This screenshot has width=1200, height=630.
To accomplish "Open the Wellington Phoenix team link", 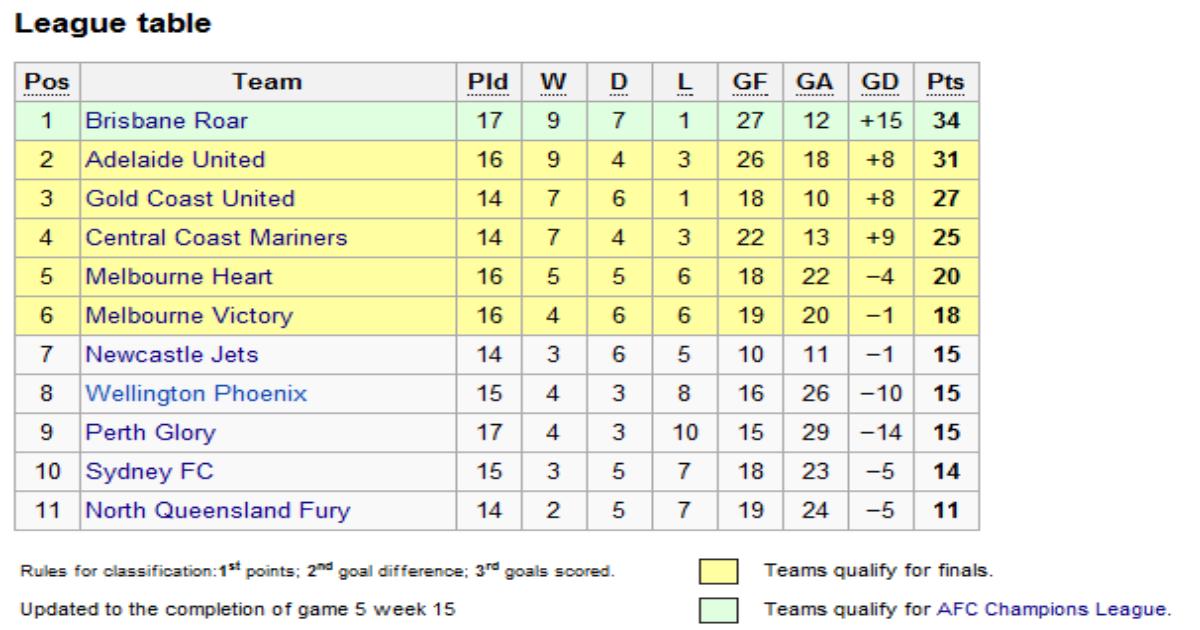I will pos(196,394).
